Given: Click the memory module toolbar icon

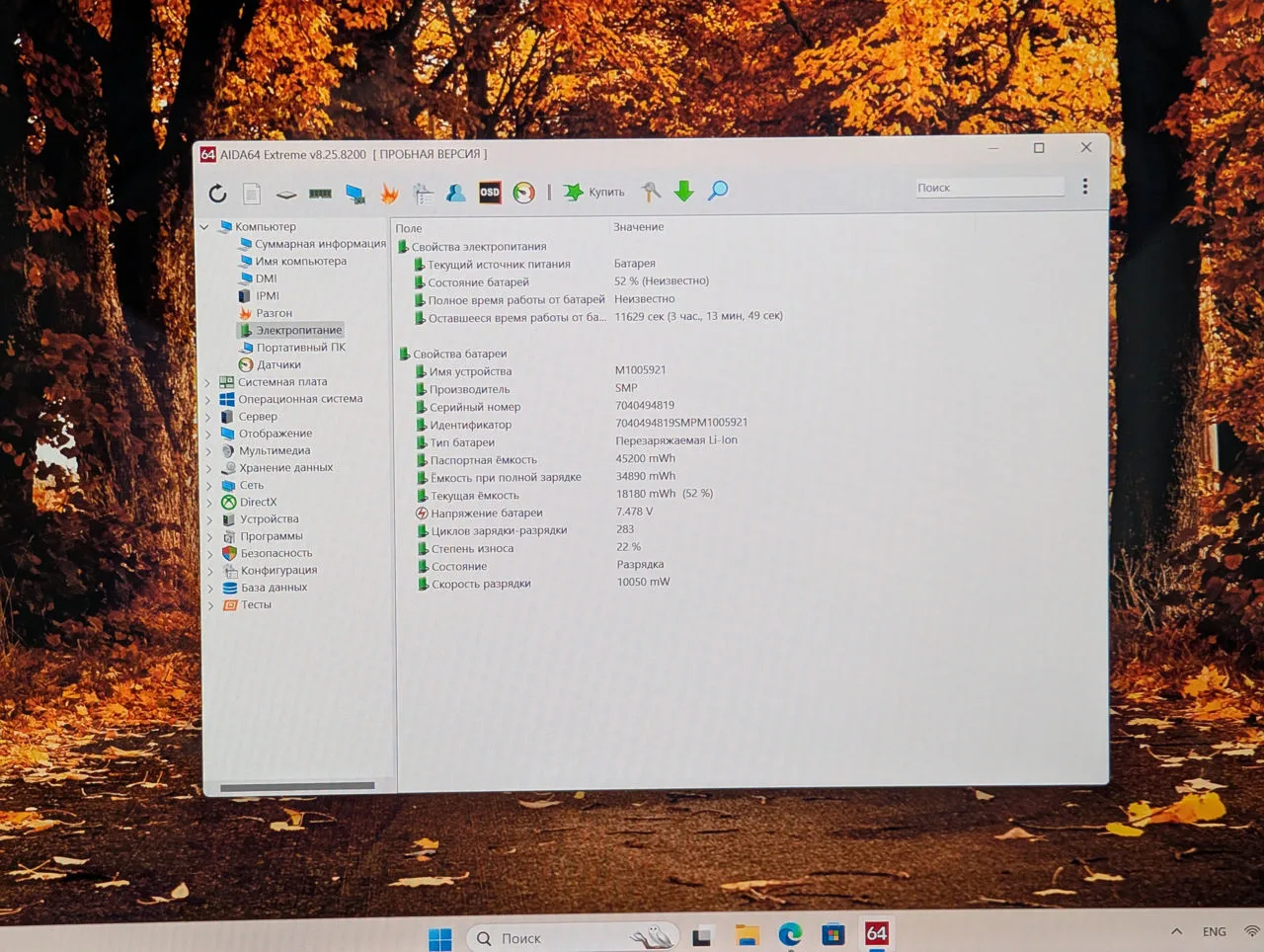Looking at the screenshot, I should [x=320, y=194].
